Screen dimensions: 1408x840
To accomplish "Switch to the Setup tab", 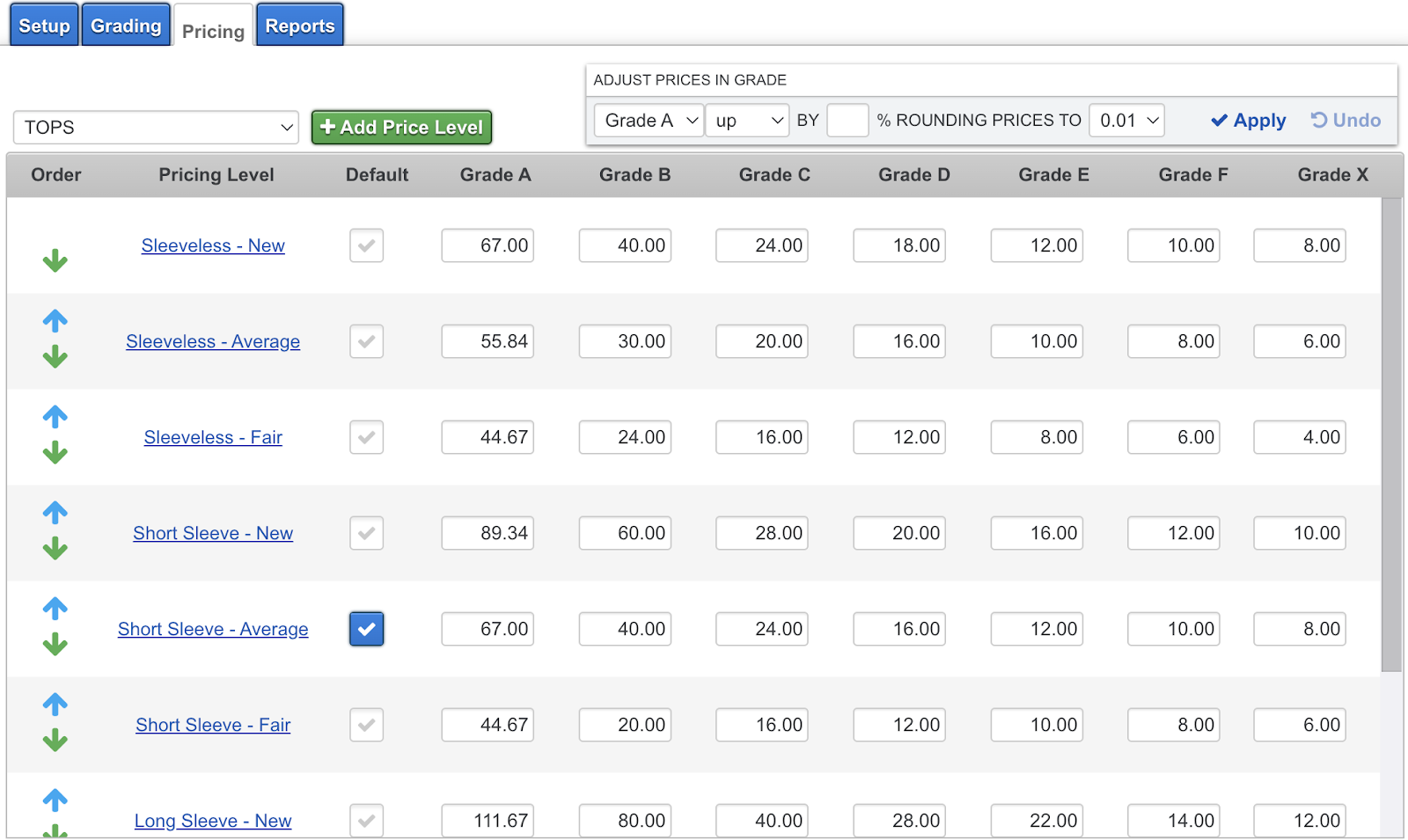I will pyautogui.click(x=44, y=26).
